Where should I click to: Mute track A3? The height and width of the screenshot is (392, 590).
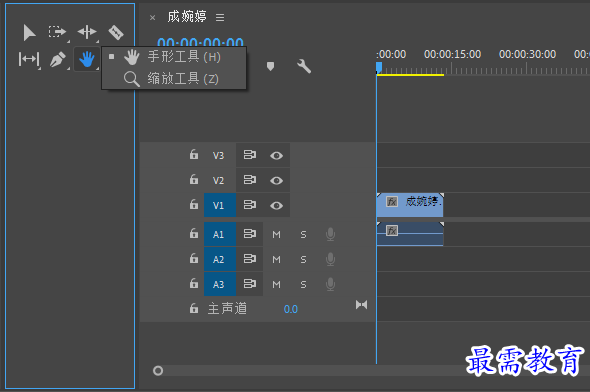(x=277, y=285)
